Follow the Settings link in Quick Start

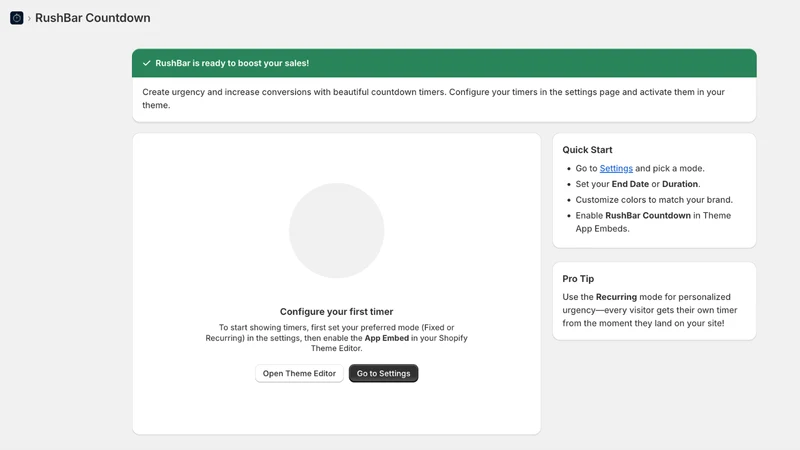[616, 168]
